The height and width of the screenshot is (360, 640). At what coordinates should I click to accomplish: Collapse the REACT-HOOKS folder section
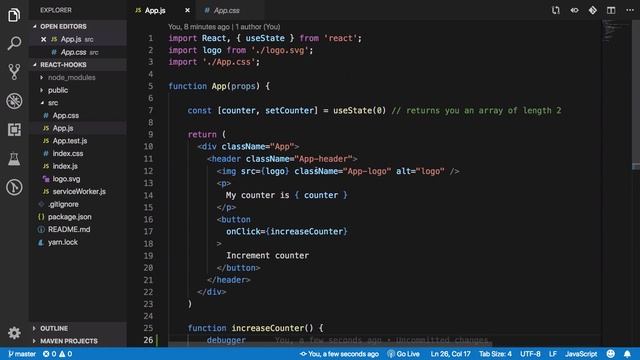(78, 64)
